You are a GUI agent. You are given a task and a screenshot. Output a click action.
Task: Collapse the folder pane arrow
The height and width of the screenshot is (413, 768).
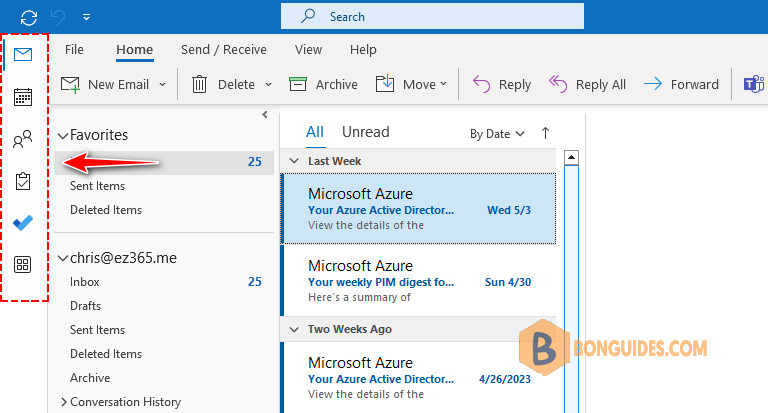(x=265, y=115)
